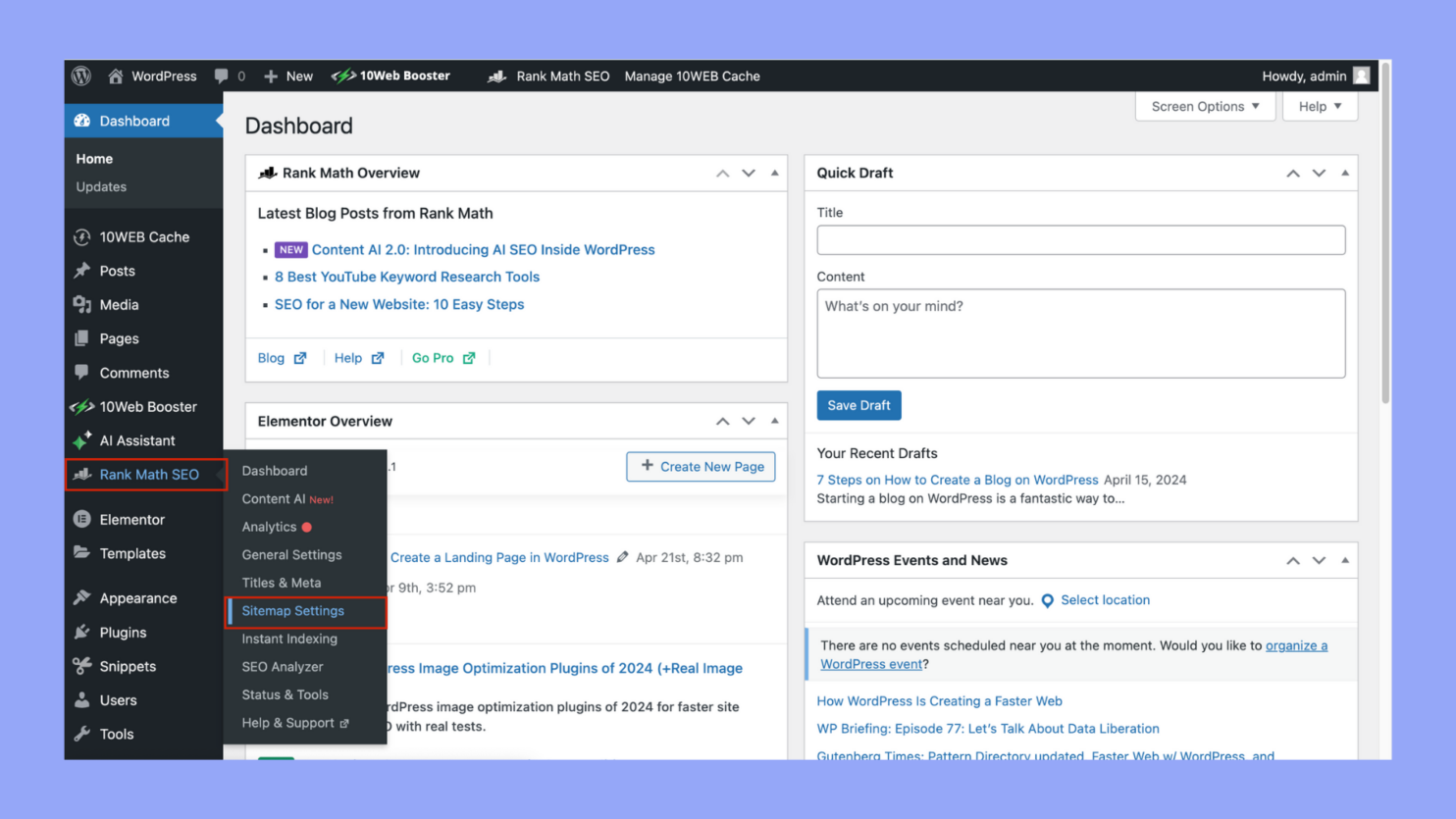Open the Go Pro link

point(433,358)
